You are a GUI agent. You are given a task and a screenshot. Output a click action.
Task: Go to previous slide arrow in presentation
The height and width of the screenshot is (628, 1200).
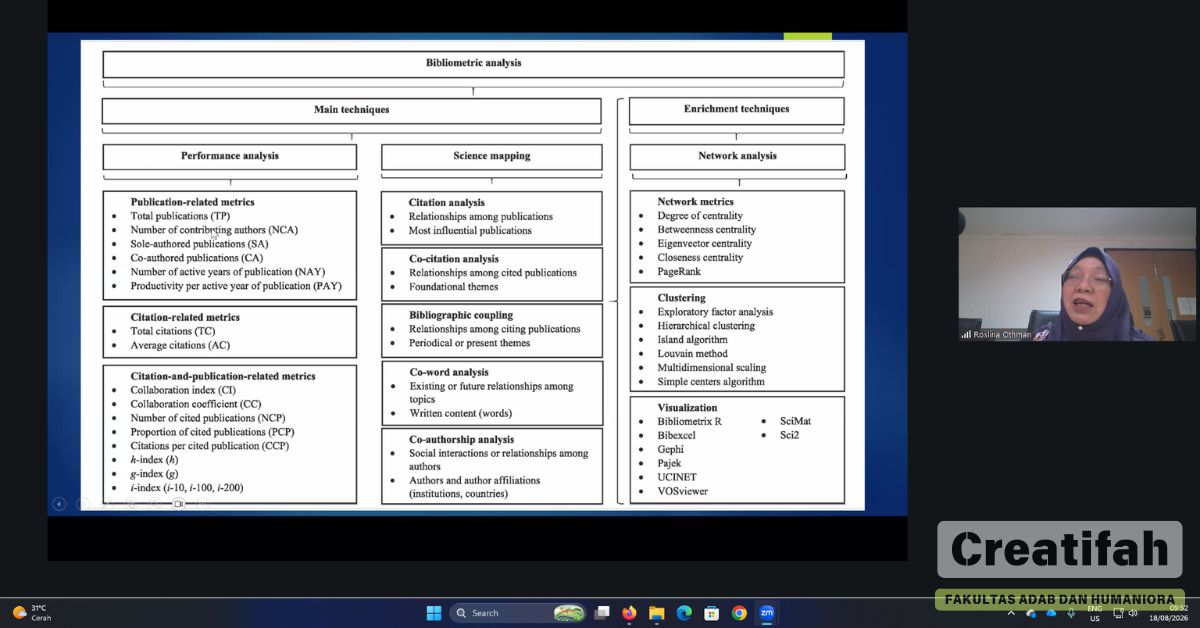tap(59, 504)
